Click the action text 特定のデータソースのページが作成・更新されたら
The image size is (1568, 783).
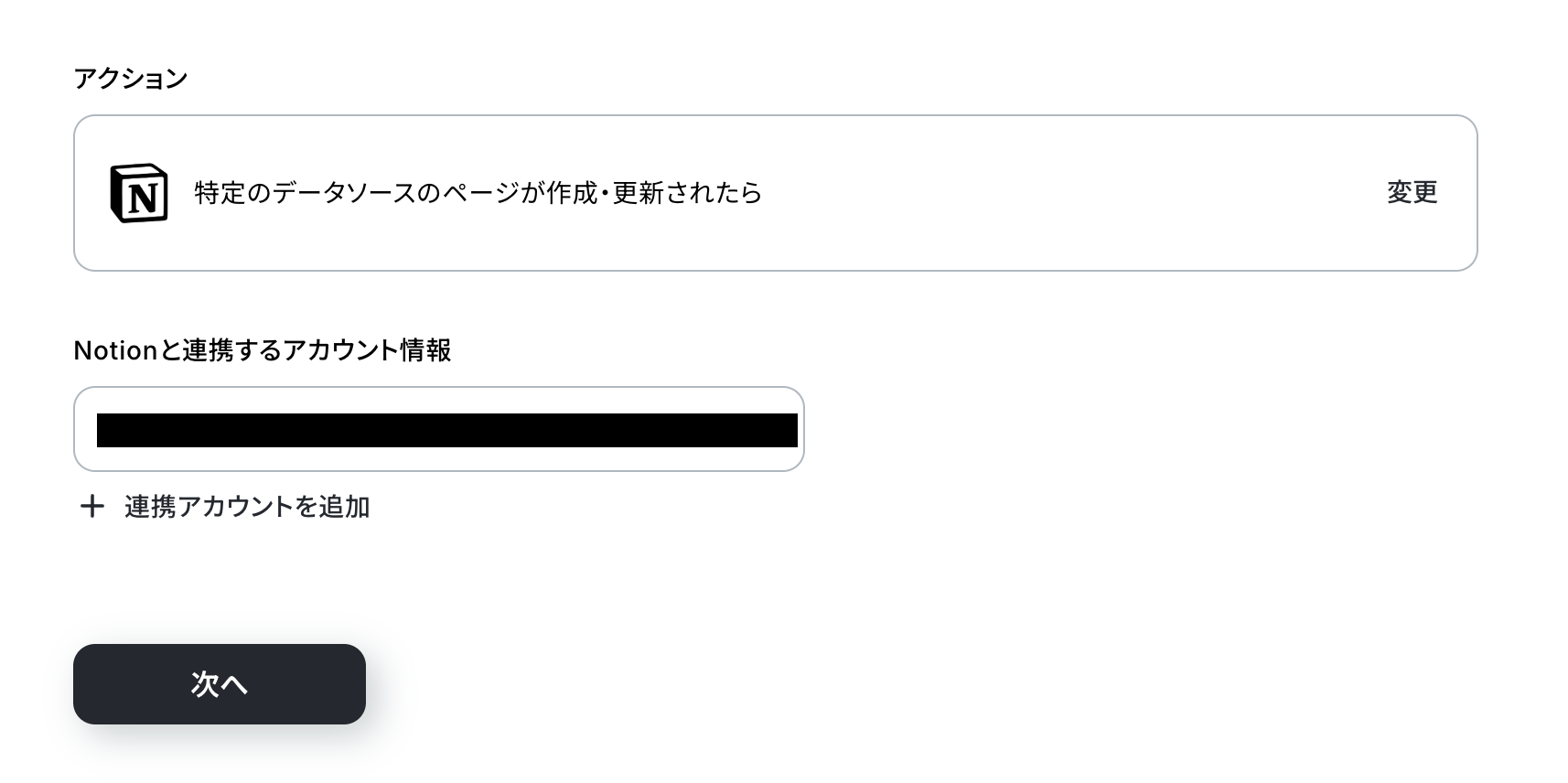[x=478, y=193]
